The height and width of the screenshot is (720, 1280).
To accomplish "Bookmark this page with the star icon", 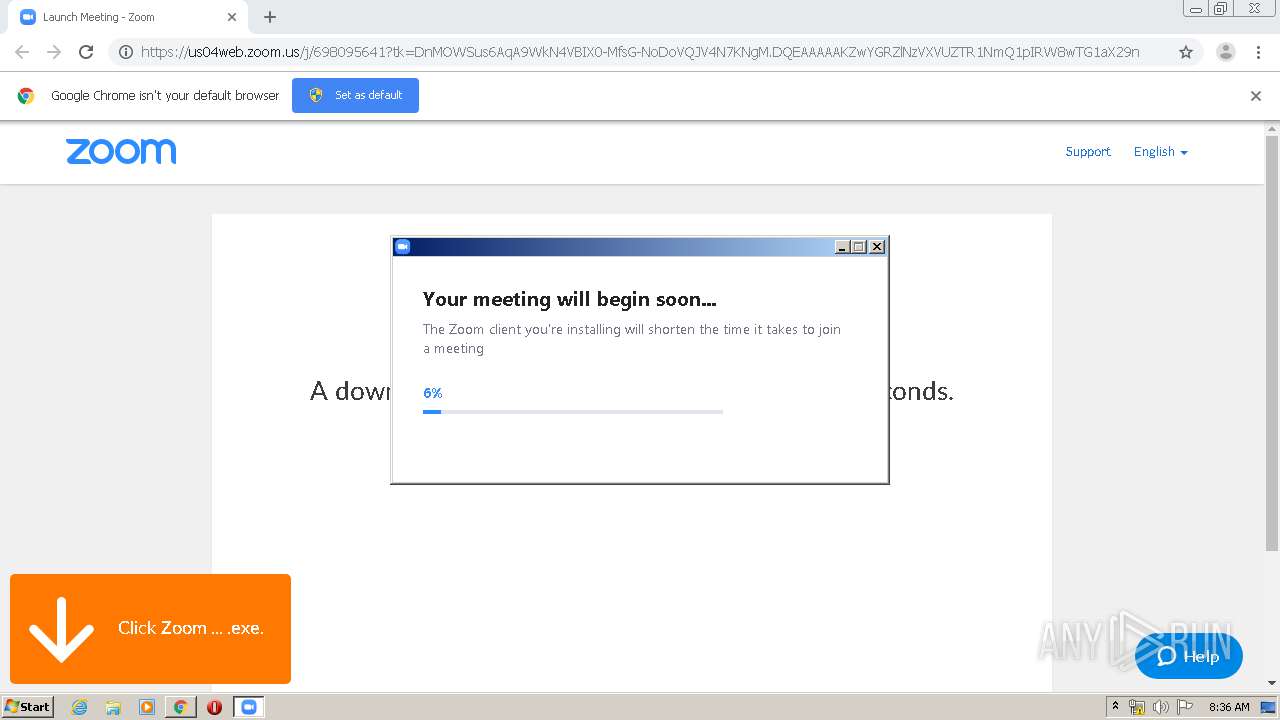I will pos(1186,52).
